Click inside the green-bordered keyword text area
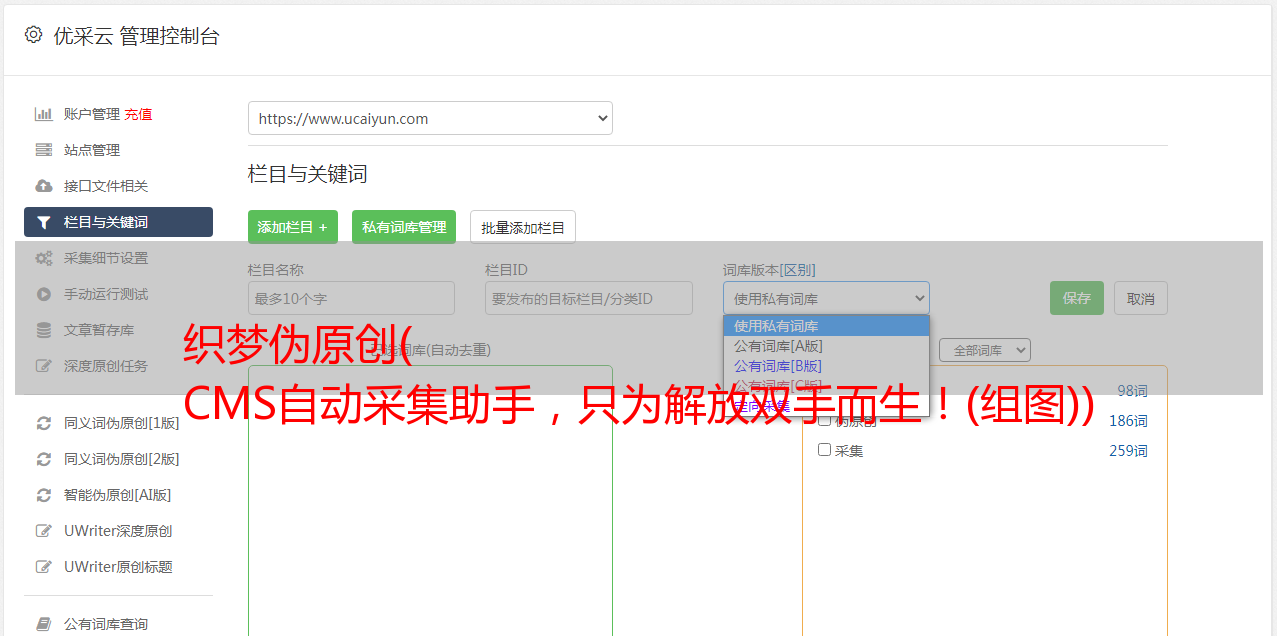 pos(430,500)
